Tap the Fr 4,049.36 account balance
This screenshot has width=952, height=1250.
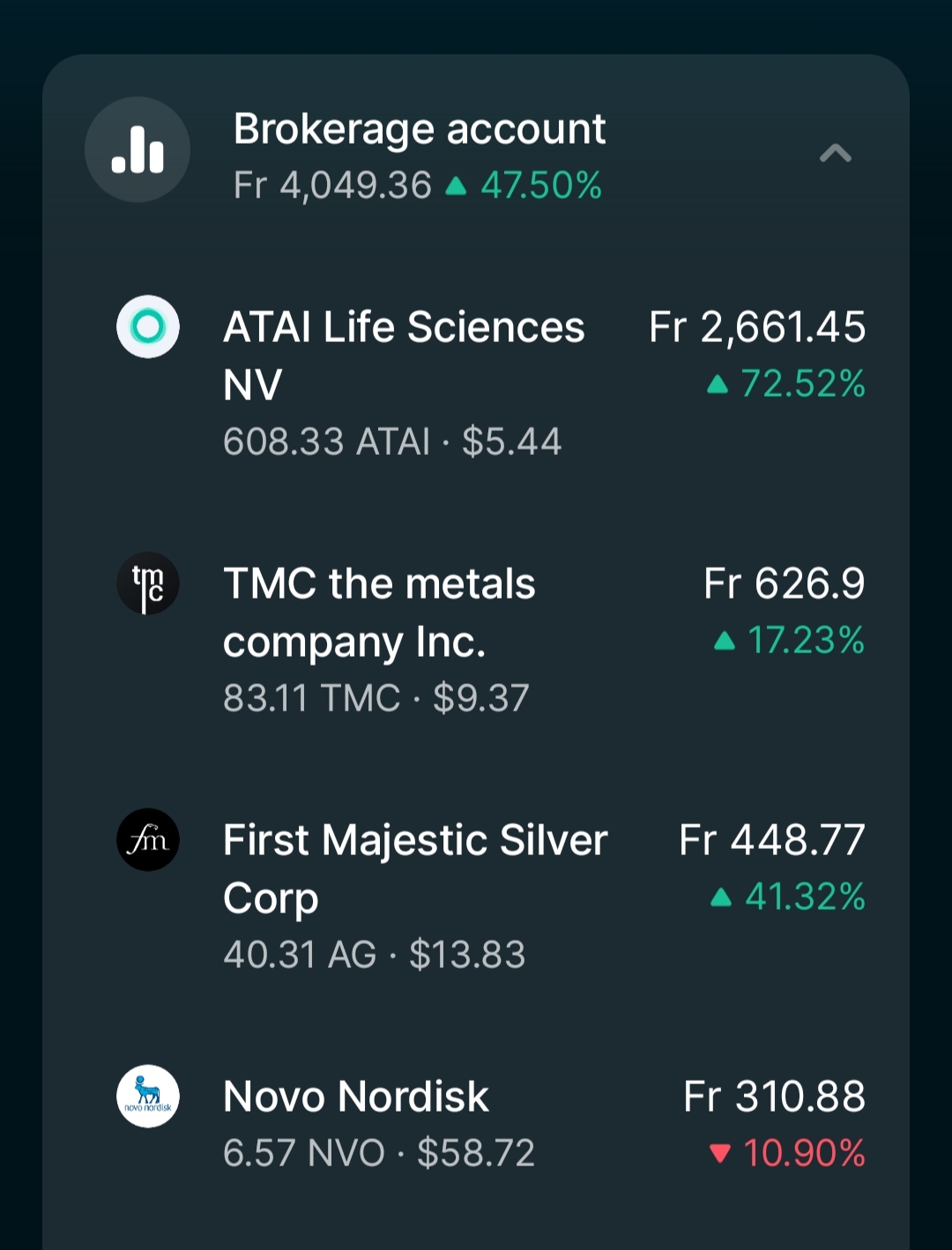point(333,186)
